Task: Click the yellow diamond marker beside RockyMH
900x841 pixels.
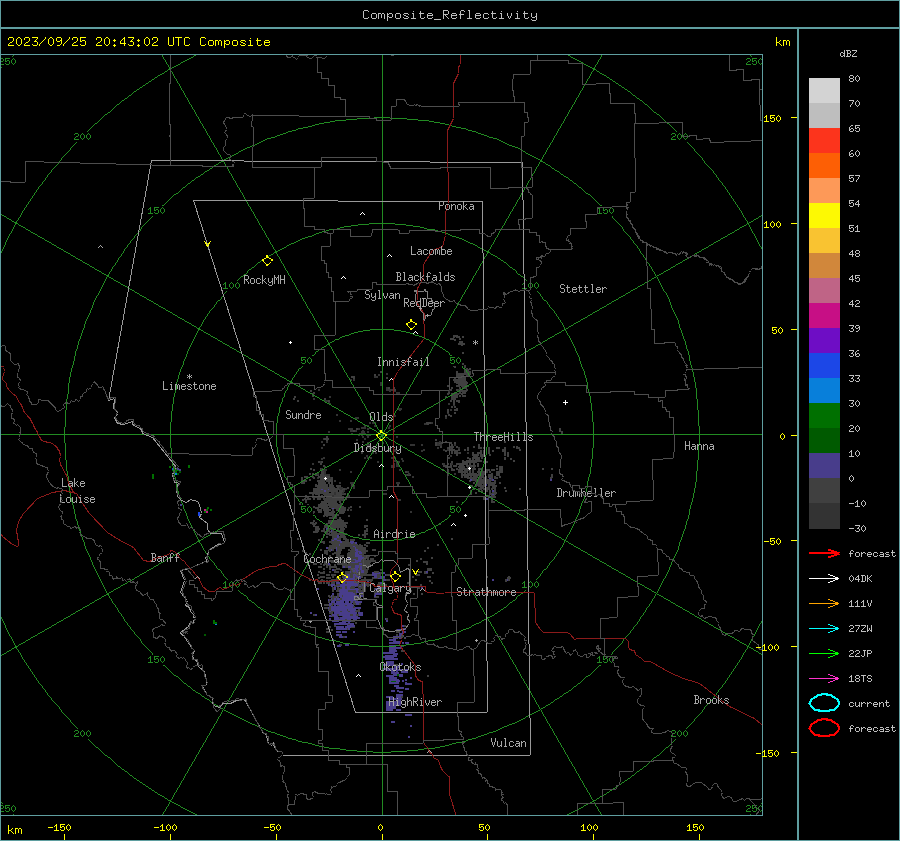Action: point(267,261)
